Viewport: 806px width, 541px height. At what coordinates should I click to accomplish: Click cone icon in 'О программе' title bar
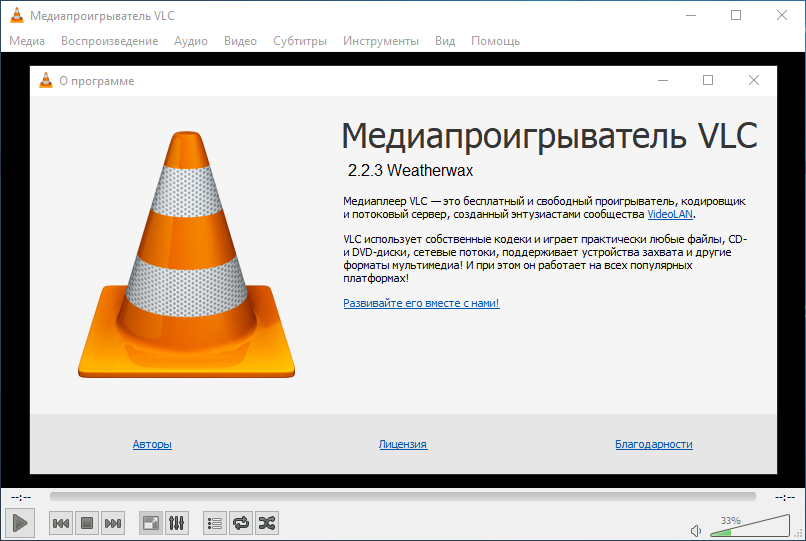click(46, 80)
